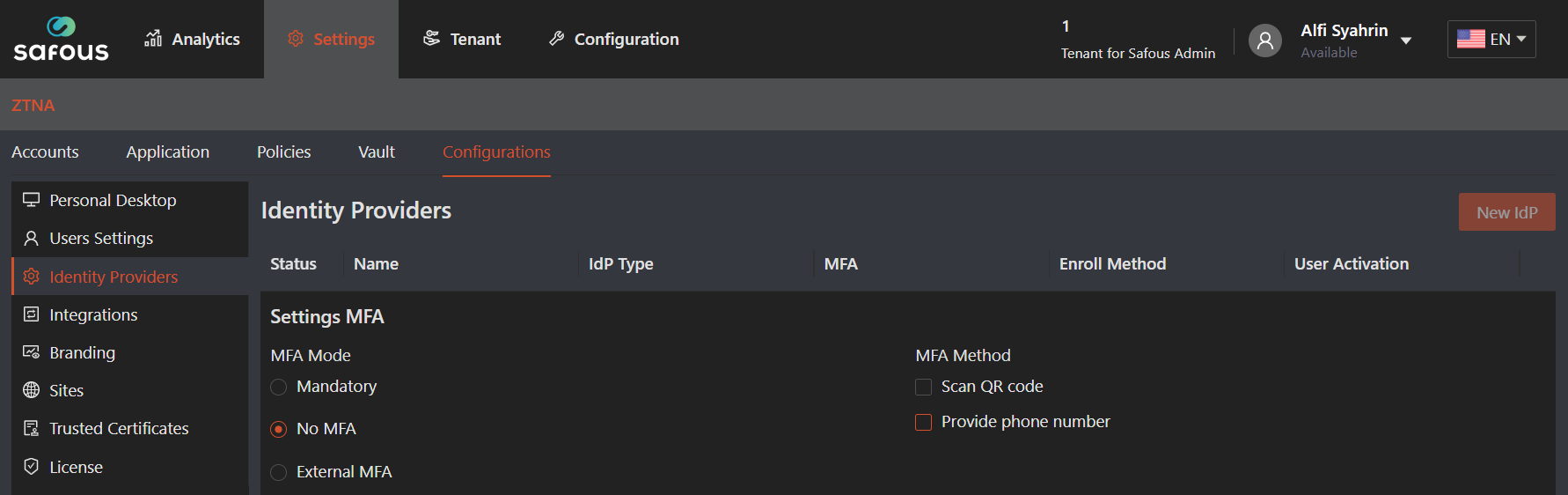Check the Provide phone number checkbox
The width and height of the screenshot is (1568, 495).
point(923,422)
